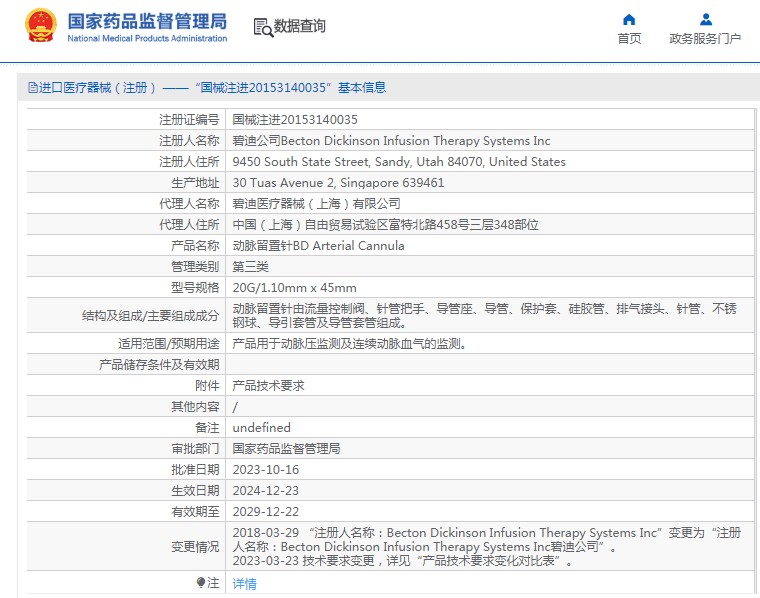Screen dimensions: 760x598
Task: Click attachment 产品技术要求
Action: click(268, 386)
